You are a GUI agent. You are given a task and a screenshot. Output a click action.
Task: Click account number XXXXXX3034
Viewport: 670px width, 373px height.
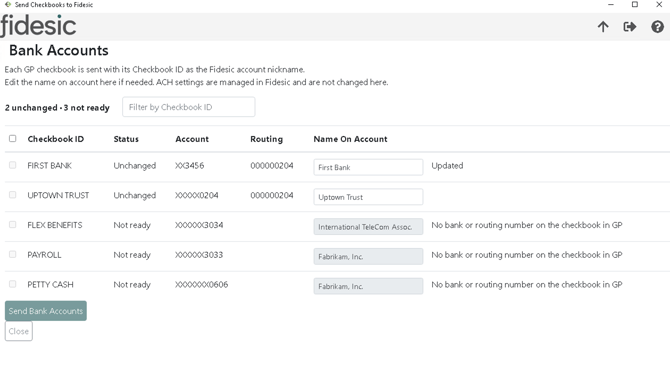click(199, 225)
